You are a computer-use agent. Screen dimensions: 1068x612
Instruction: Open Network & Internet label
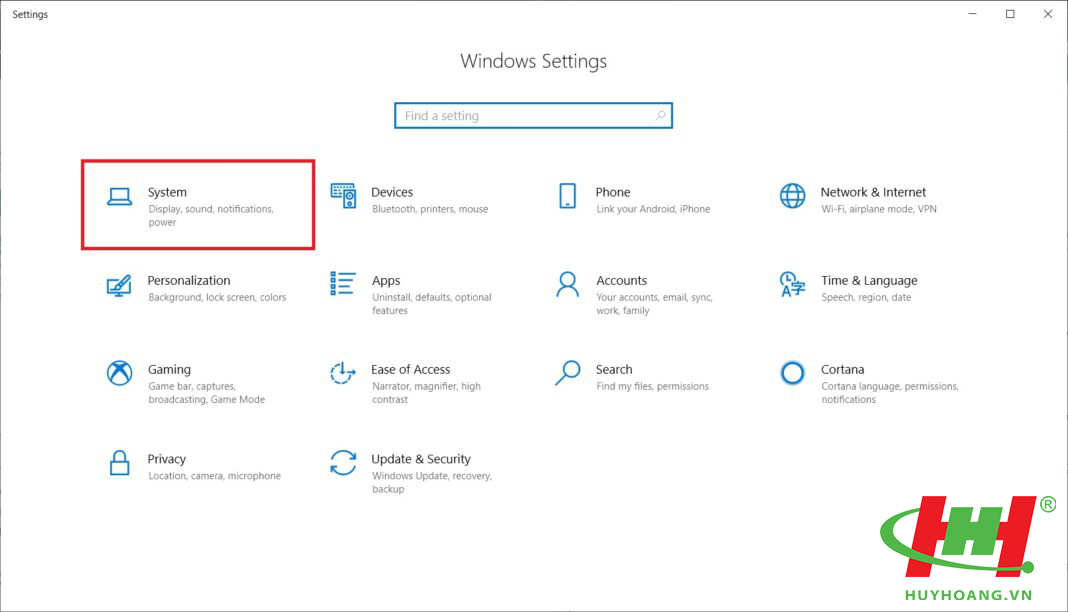[x=873, y=193]
